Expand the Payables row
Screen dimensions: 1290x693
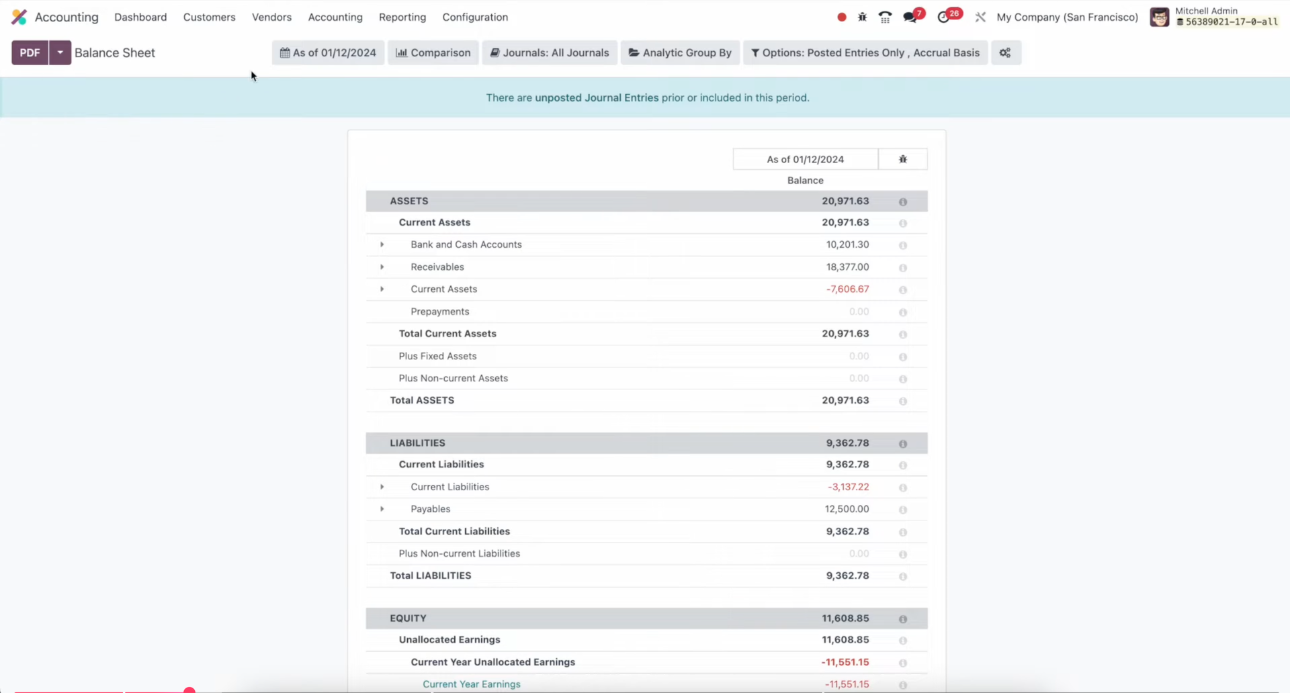pos(382,509)
